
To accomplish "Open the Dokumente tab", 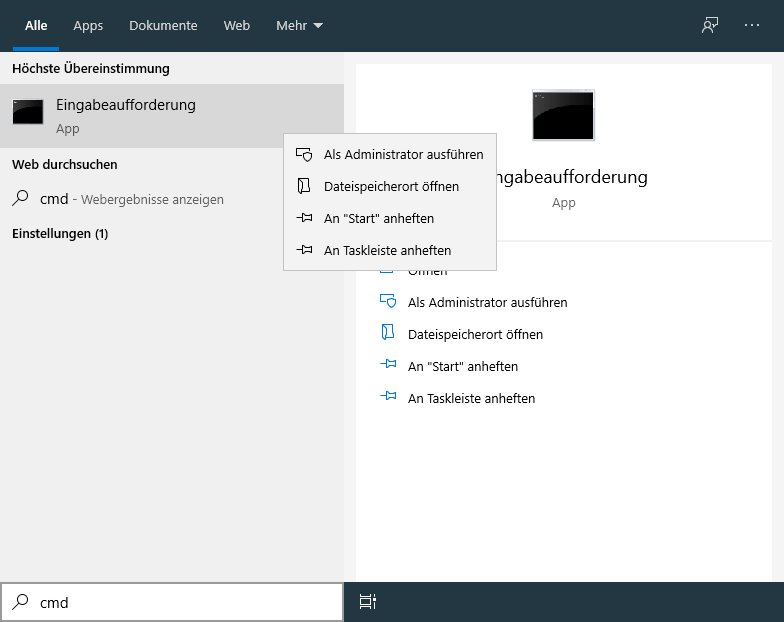I will point(163,26).
